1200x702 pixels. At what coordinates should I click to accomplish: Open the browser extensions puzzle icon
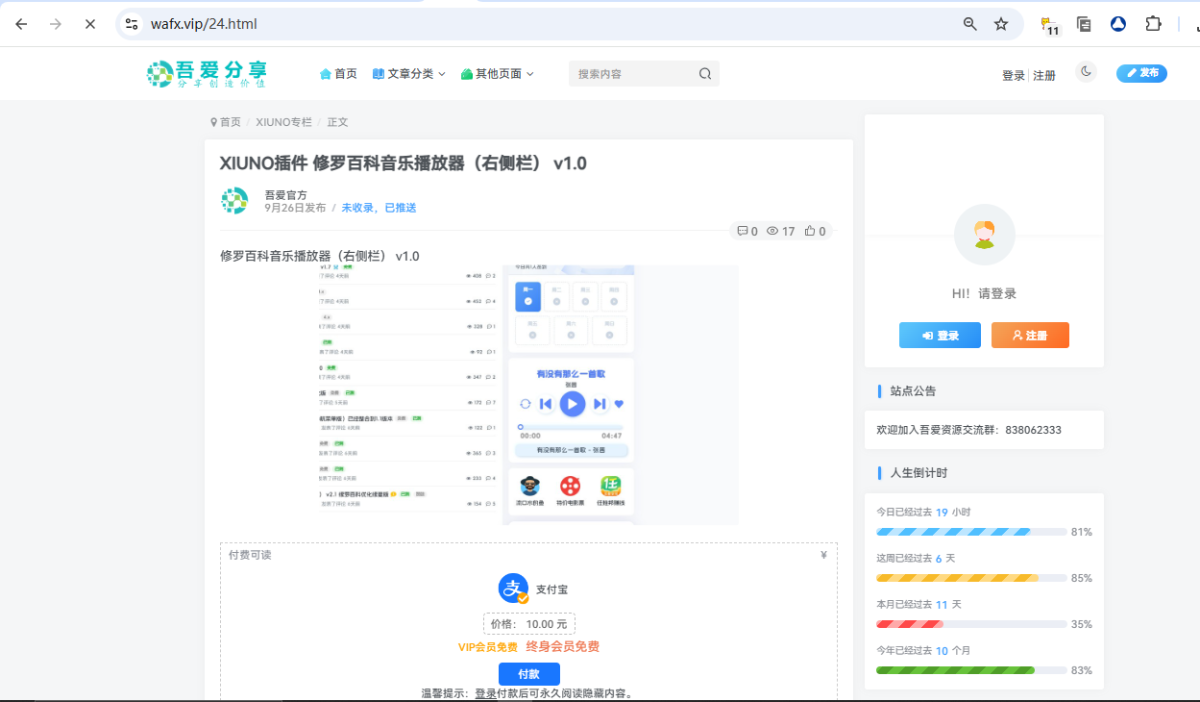pyautogui.click(x=1153, y=24)
